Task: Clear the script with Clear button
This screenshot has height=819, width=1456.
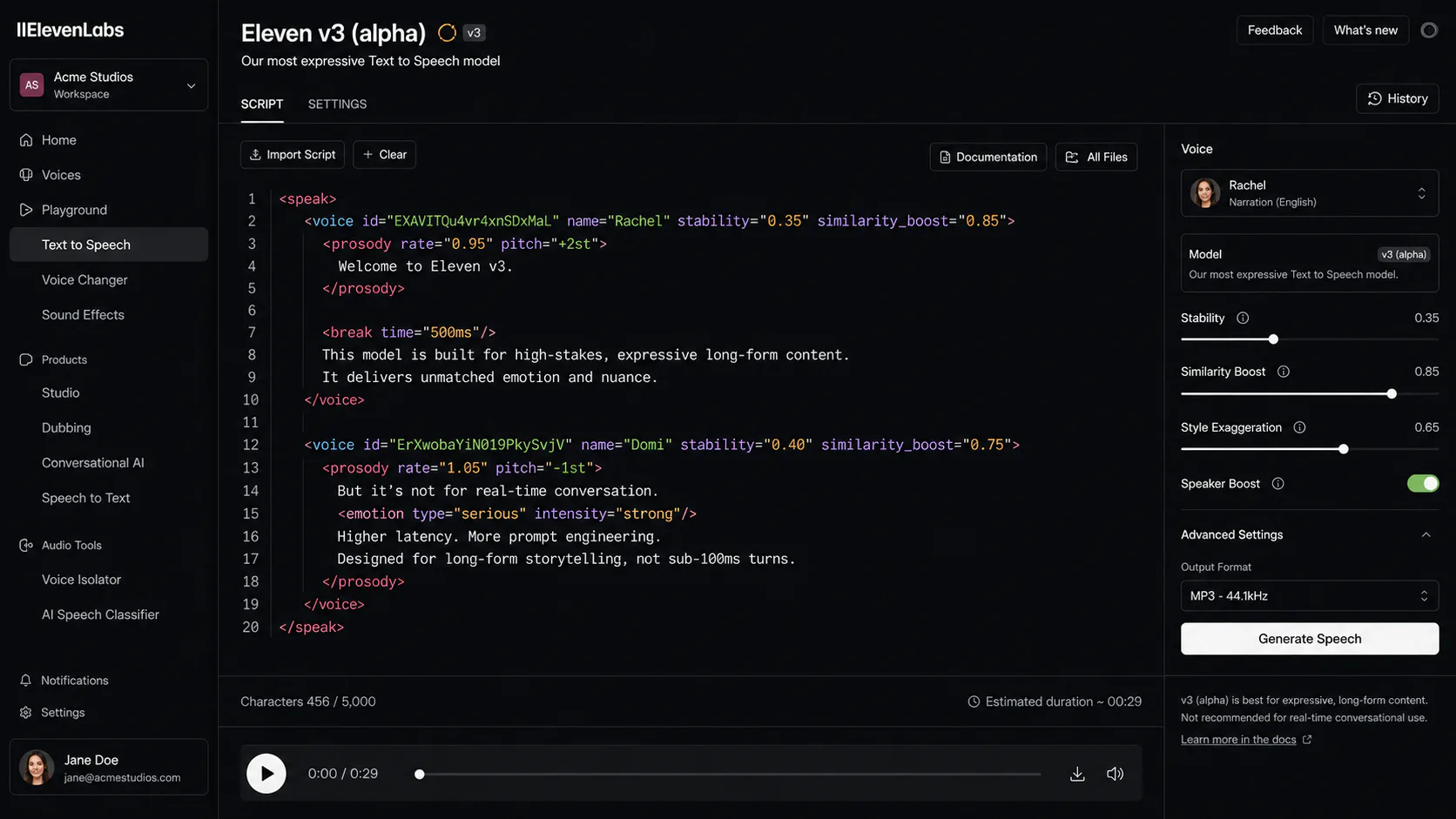Action: point(384,154)
